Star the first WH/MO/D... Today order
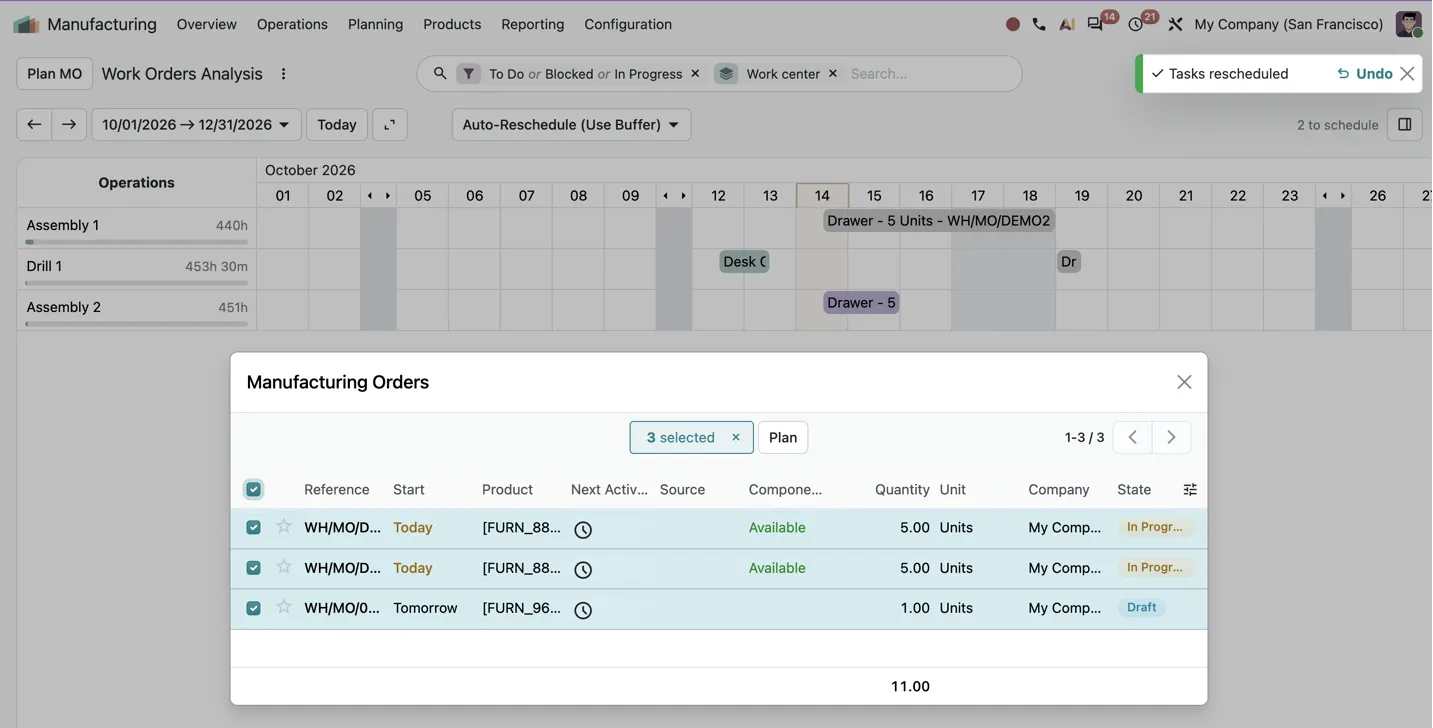The height and width of the screenshot is (728, 1433). (284, 526)
